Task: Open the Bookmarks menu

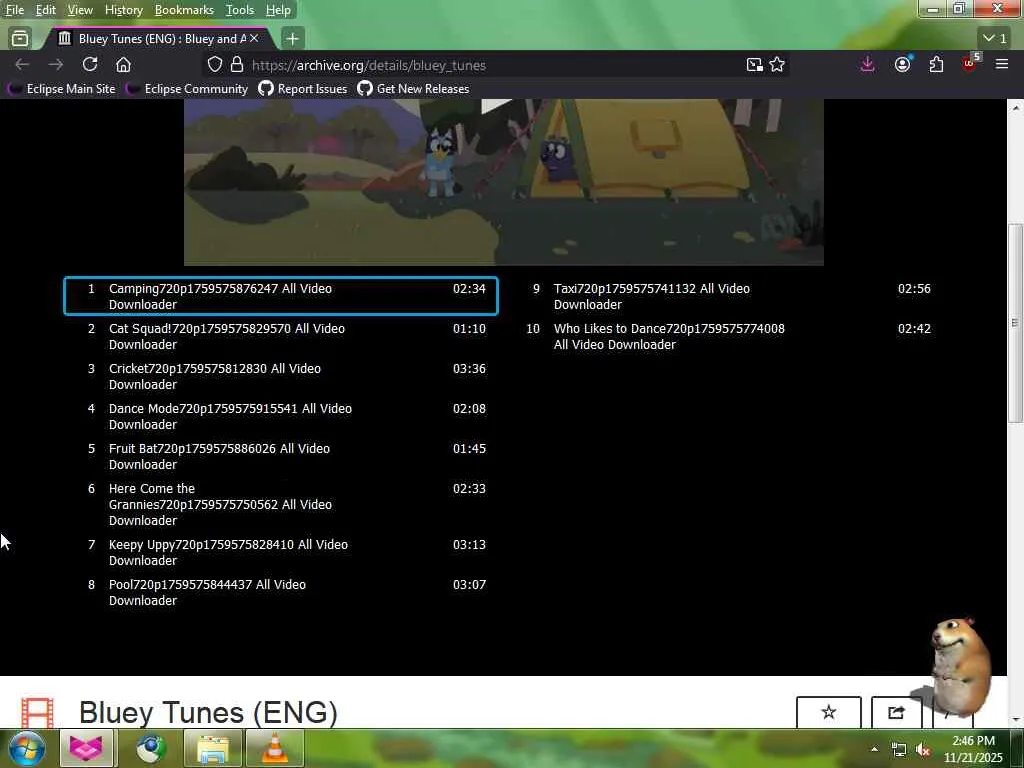Action: [184, 10]
